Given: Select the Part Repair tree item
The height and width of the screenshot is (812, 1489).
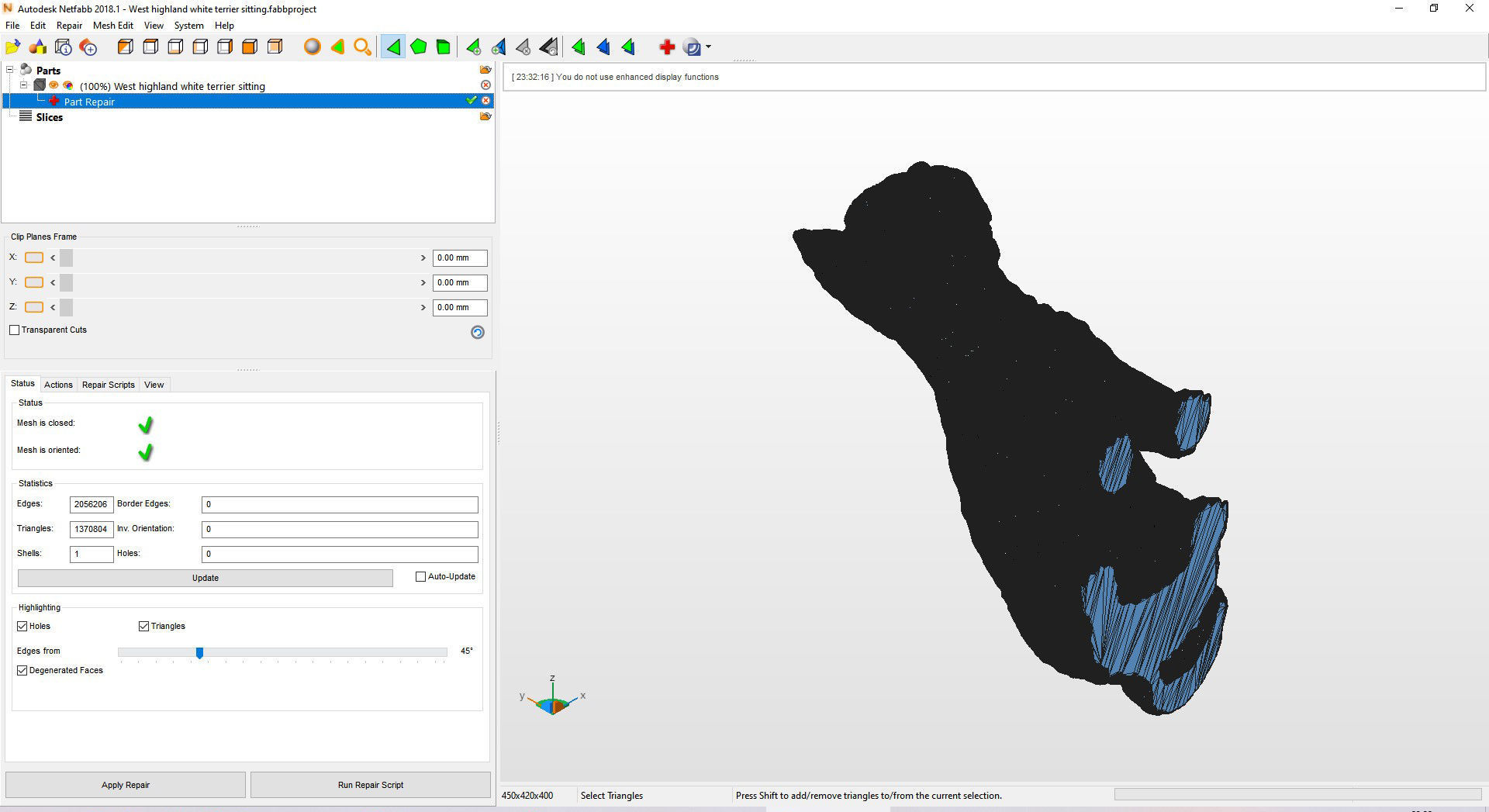Looking at the screenshot, I should click(89, 102).
